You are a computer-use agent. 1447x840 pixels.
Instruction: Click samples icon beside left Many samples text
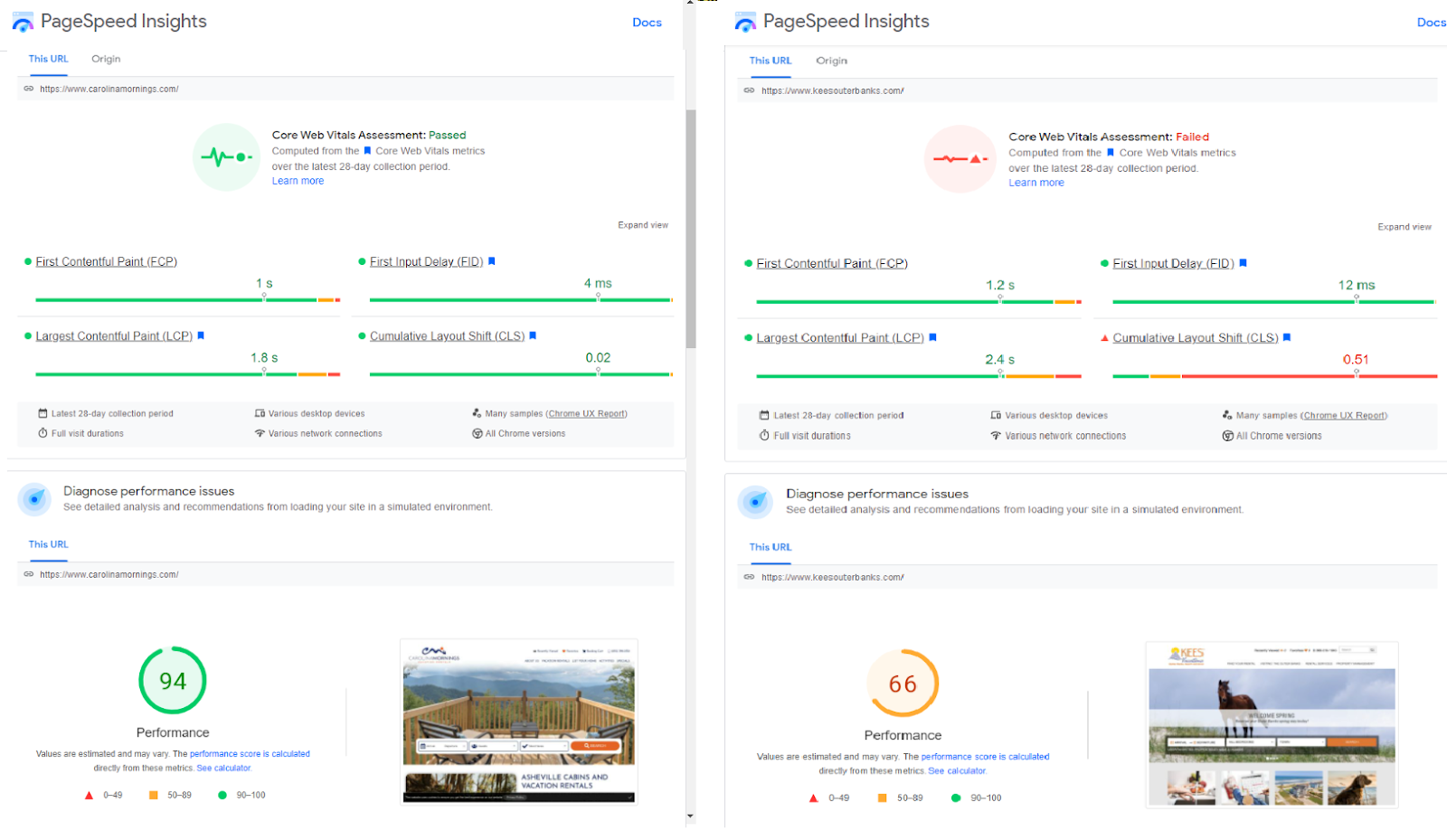477,413
